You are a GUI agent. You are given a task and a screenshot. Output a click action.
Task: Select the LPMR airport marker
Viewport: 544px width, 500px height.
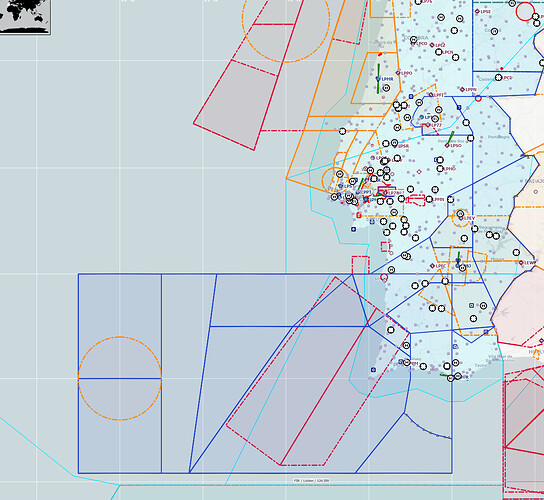(378, 79)
